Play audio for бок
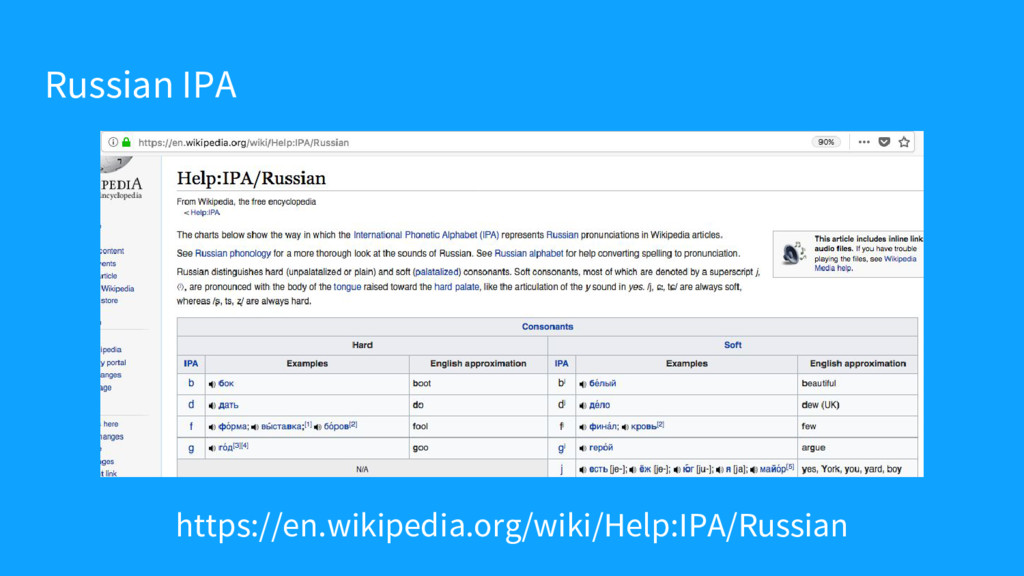 coord(212,384)
